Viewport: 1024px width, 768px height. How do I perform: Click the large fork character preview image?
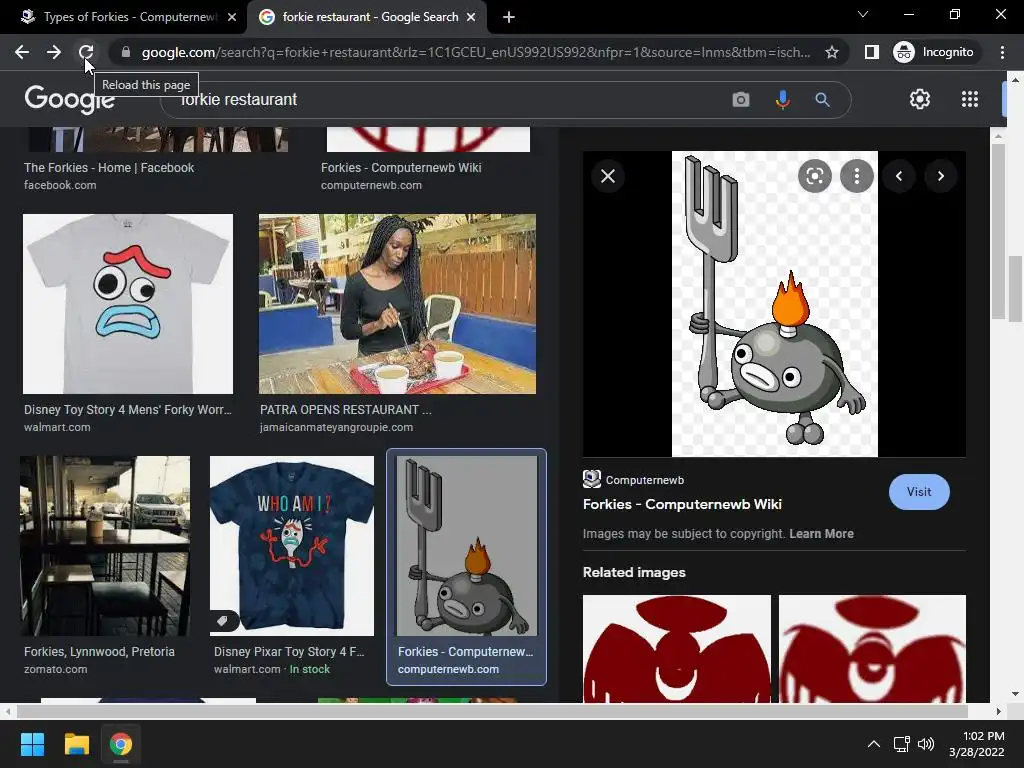(x=775, y=304)
